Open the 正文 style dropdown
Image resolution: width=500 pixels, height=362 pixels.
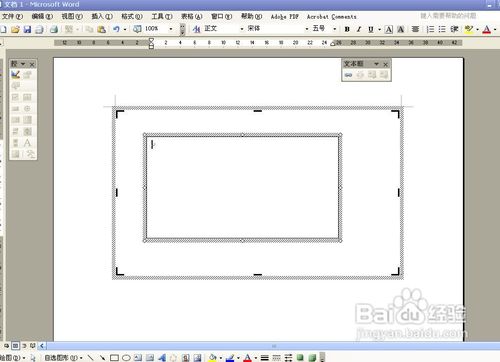click(x=242, y=29)
